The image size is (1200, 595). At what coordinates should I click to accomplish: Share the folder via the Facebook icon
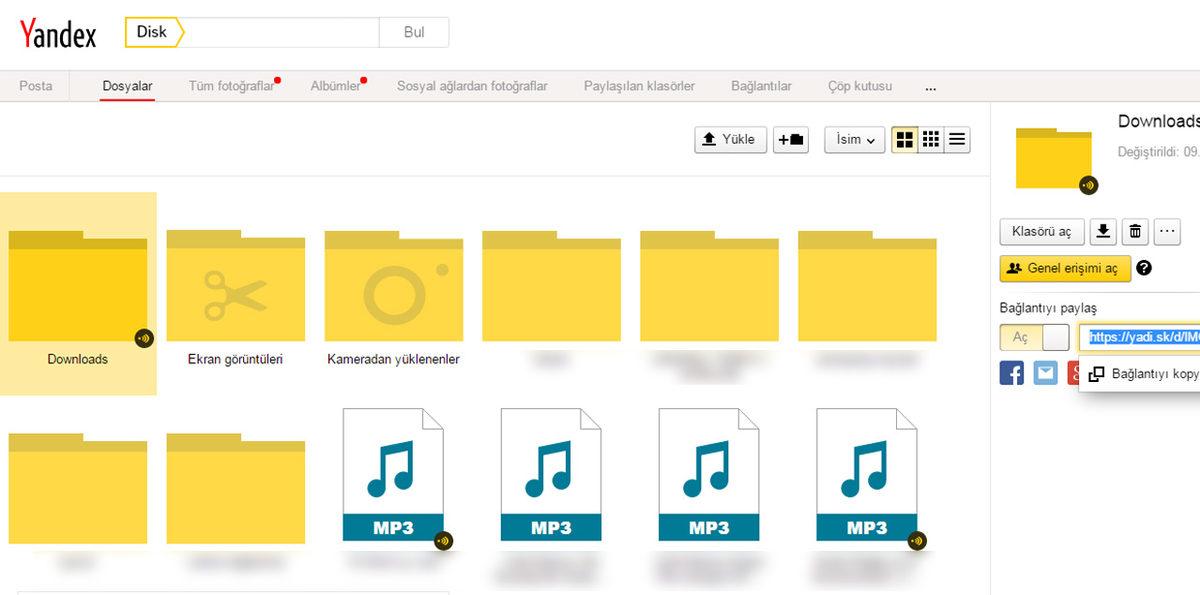coord(1012,372)
